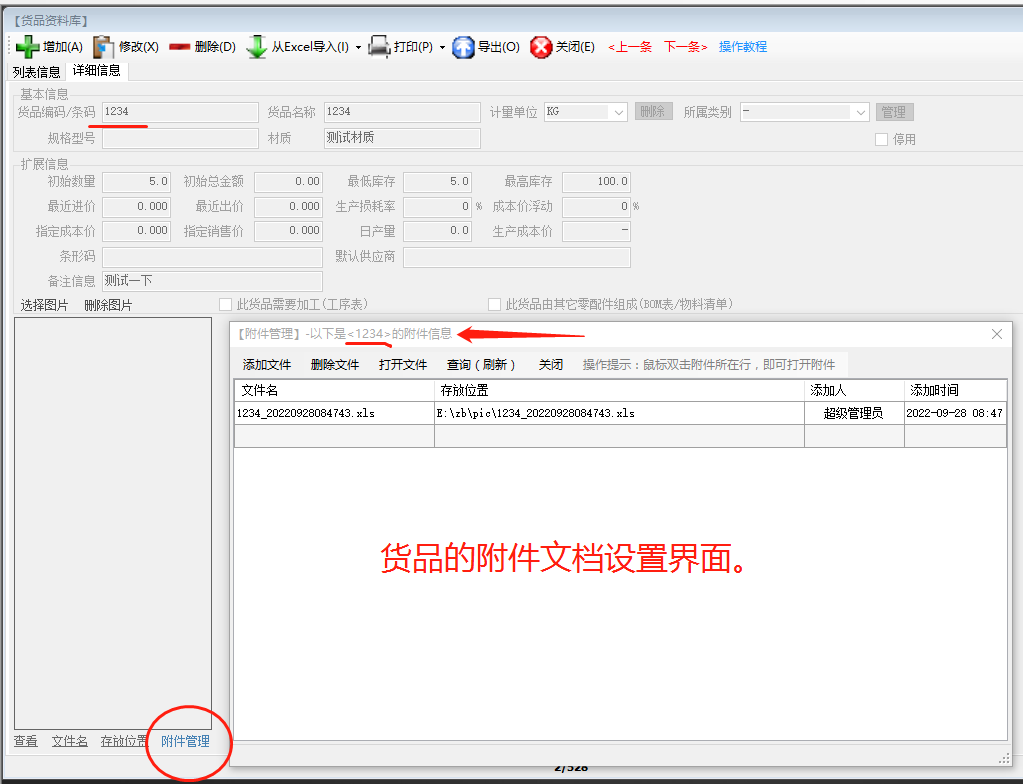The image size is (1023, 784).
Task: Click the 关闭(E) red close icon
Action: 539,46
